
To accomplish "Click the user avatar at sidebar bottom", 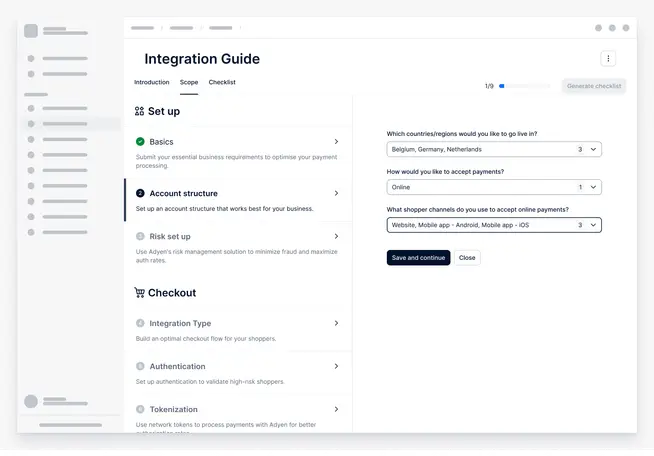I will 31,401.
